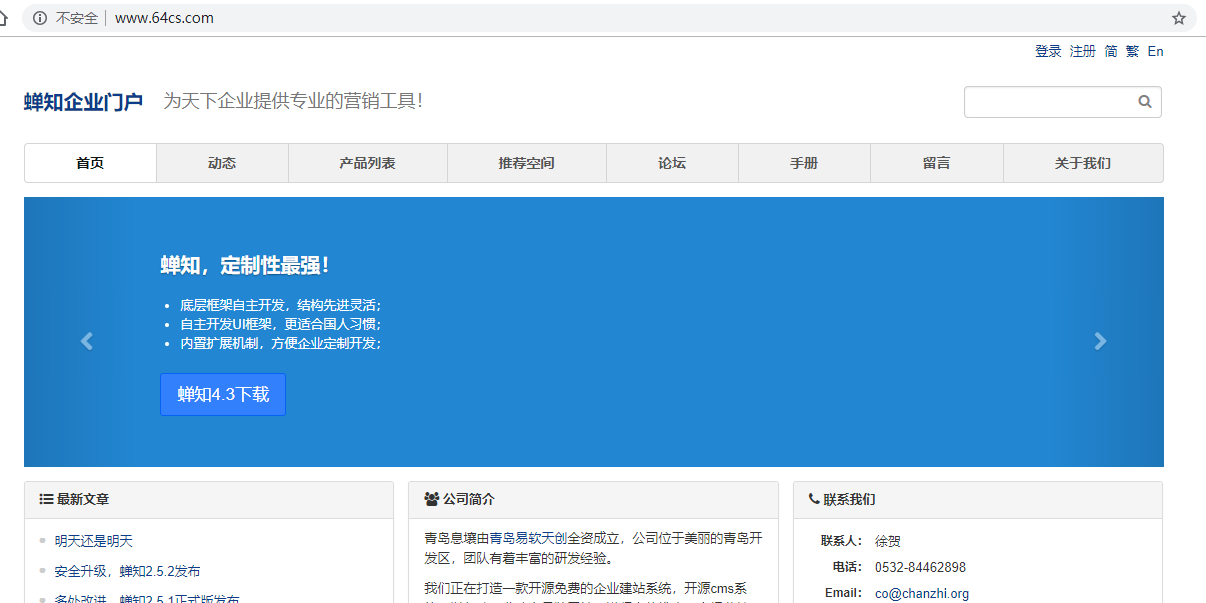Open the 首页 navigation tab
1206x603 pixels.
point(90,163)
